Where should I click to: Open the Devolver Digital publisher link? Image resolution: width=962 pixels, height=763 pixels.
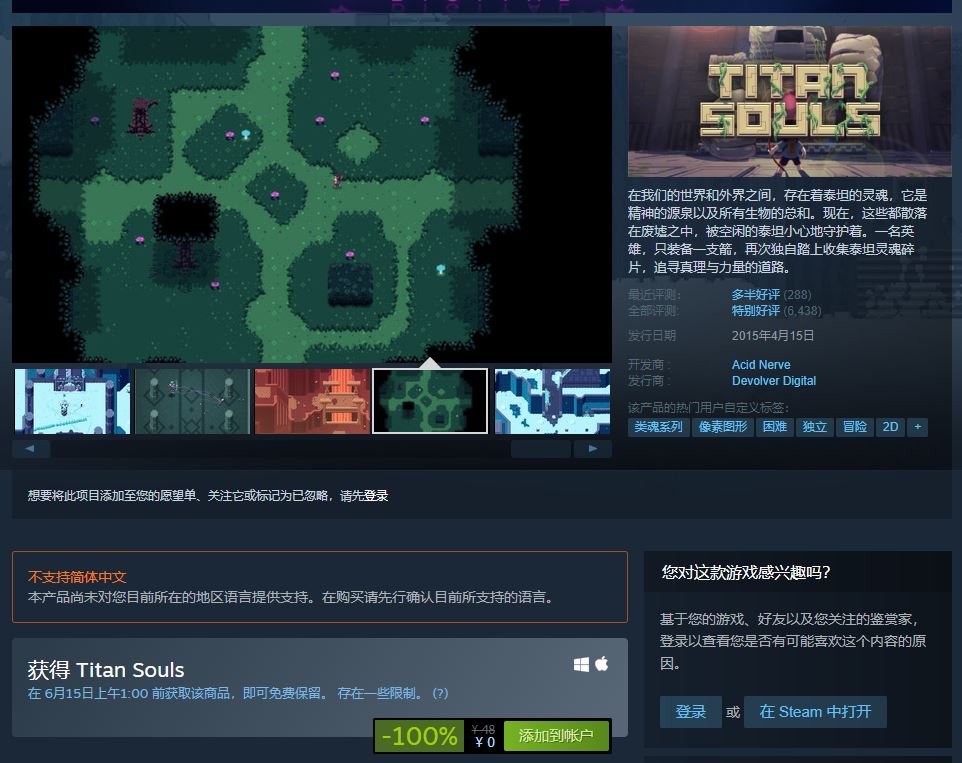[774, 381]
